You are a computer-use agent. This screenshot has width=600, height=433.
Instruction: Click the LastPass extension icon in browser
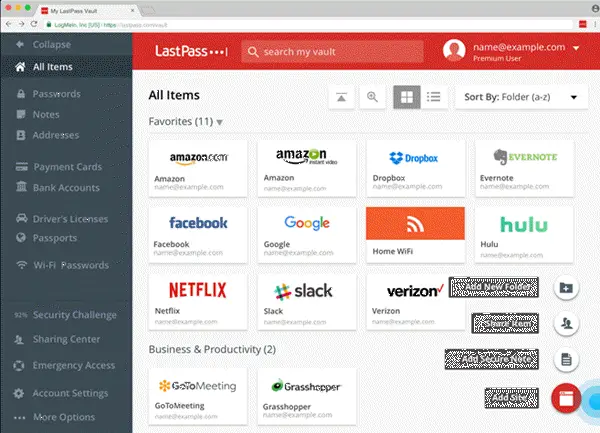pyautogui.click(x=582, y=24)
